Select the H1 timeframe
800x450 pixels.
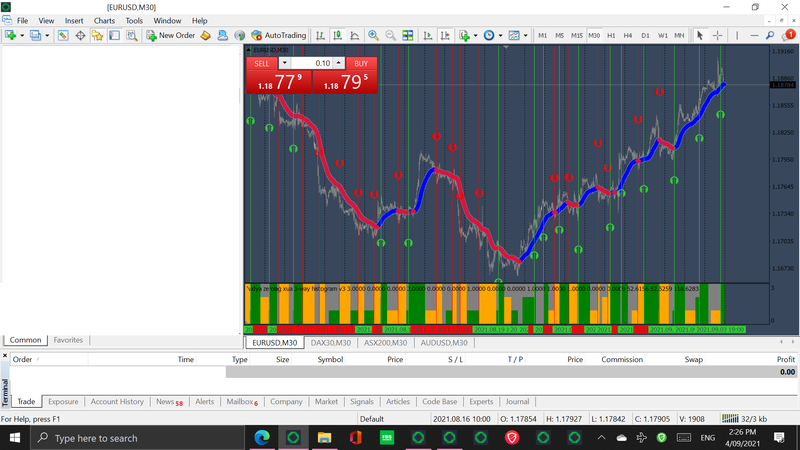point(611,35)
